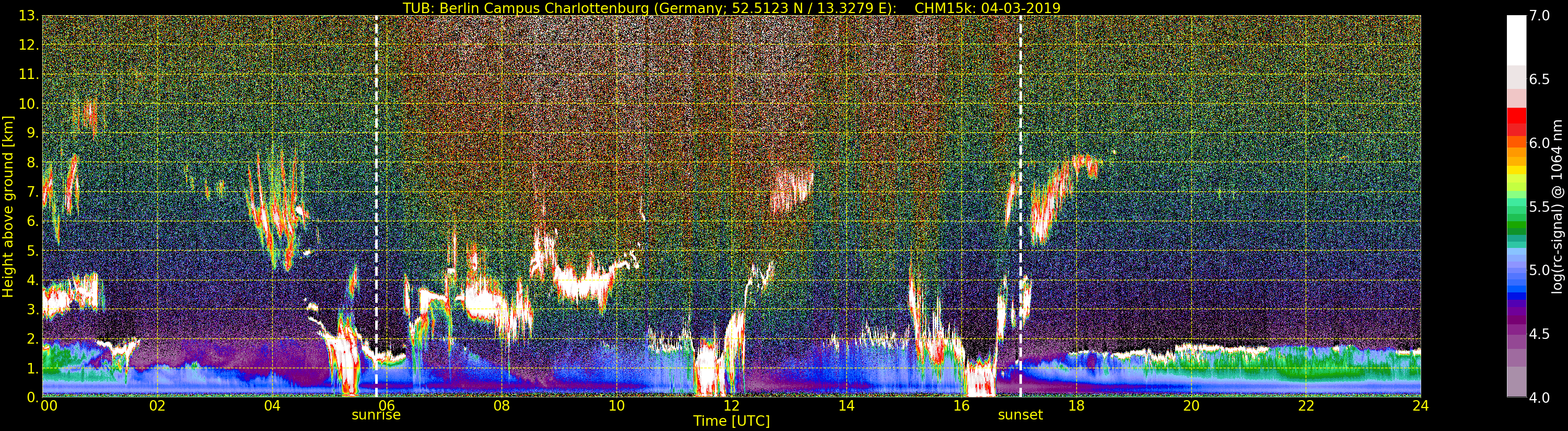This screenshot has height=431, width=1568.
Task: Click the colorbar value "7.0"
Action: 1540,16
